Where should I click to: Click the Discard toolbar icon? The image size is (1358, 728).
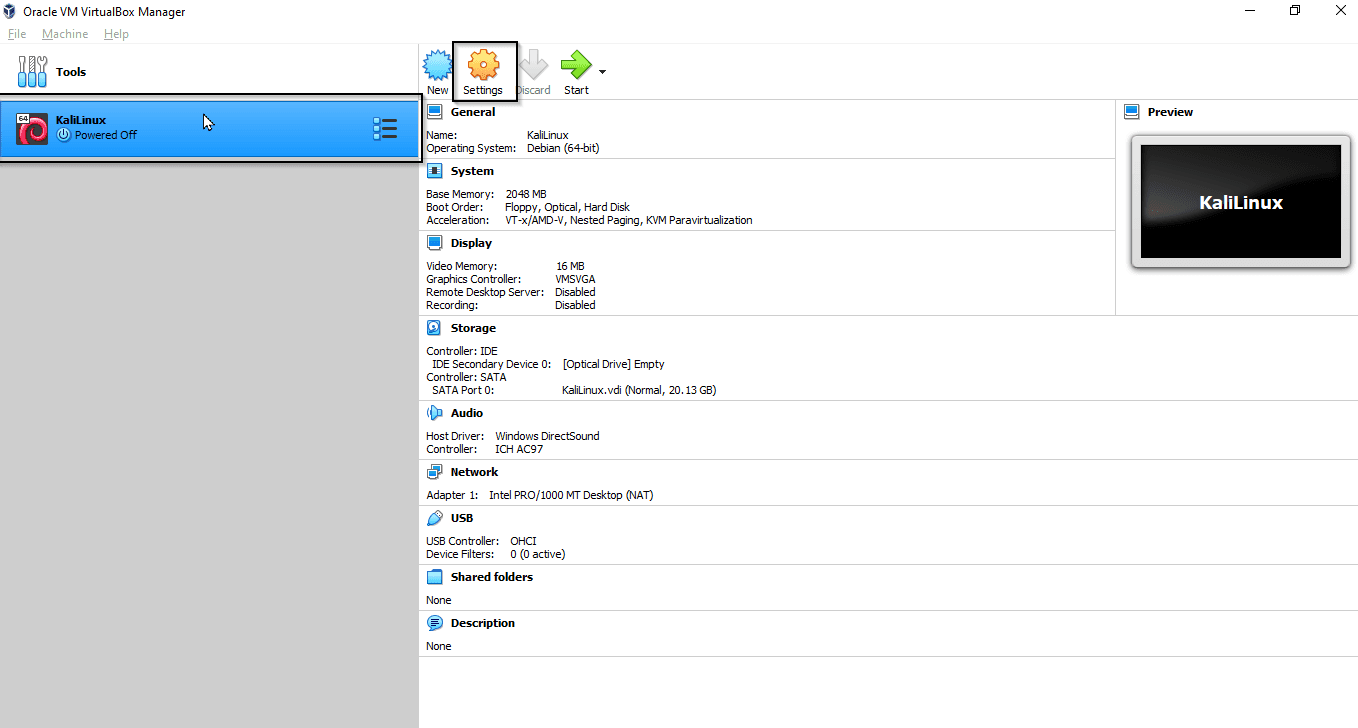[x=533, y=66]
